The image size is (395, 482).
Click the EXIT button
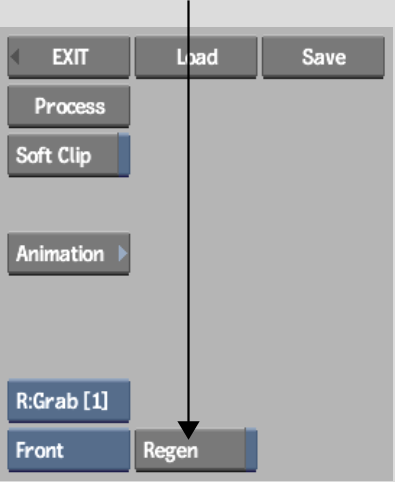[69, 57]
